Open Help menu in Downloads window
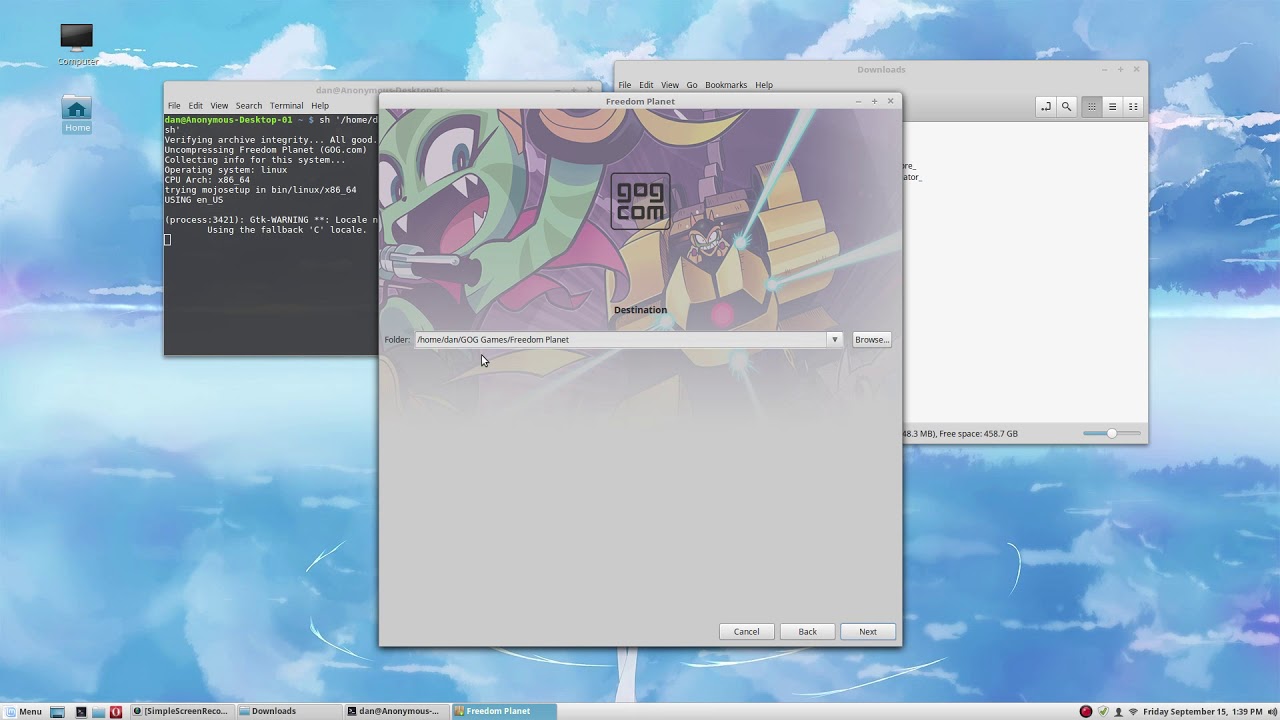 tap(764, 85)
